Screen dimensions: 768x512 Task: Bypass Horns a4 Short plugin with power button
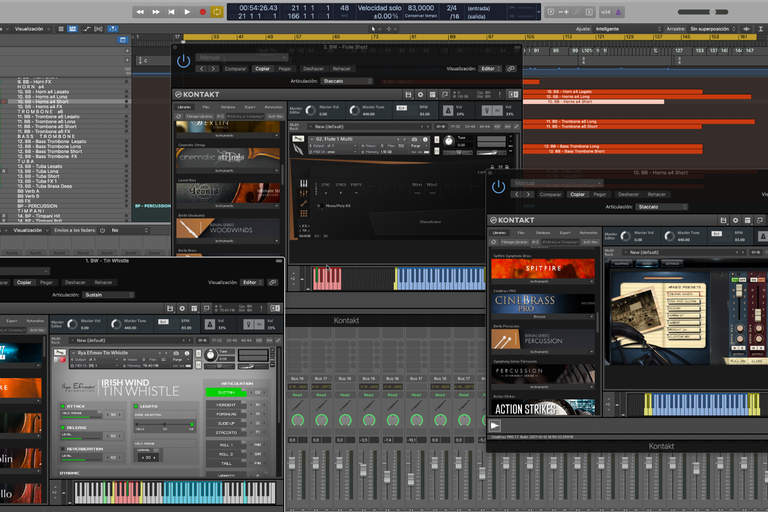click(x=499, y=187)
